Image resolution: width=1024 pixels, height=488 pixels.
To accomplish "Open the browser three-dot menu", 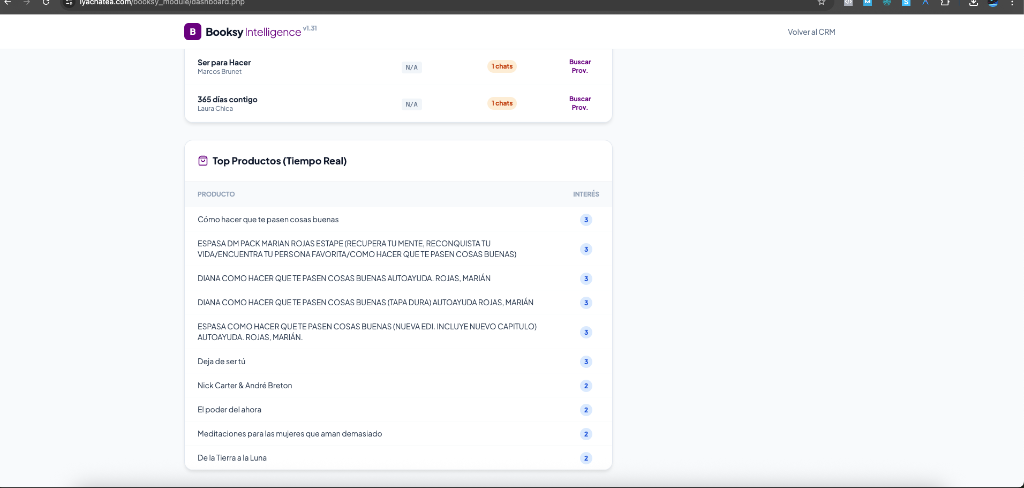I will [x=1013, y=3].
